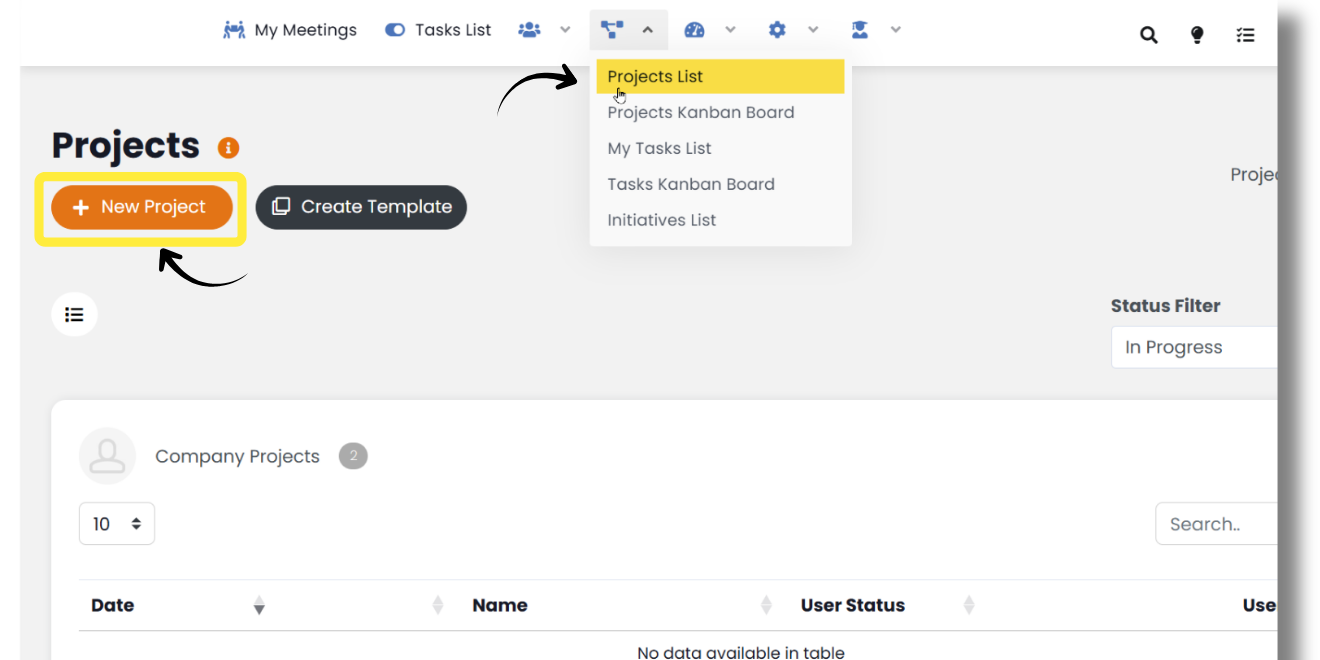This screenshot has width=1320, height=660.
Task: Click the My Meetings navigation icon
Action: pos(234,30)
